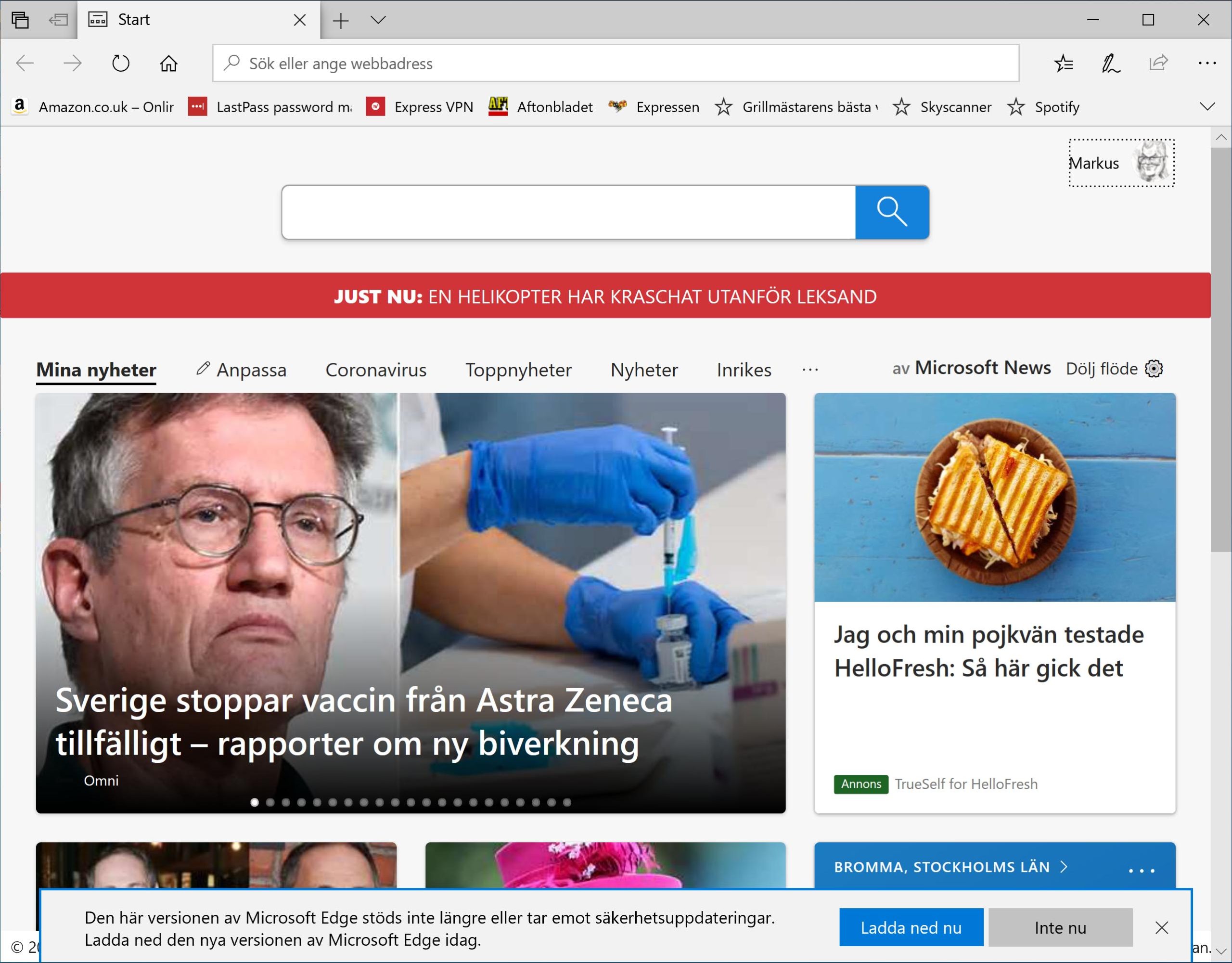The image size is (1232, 963).
Task: Open more news categories via ellipsis
Action: (810, 370)
